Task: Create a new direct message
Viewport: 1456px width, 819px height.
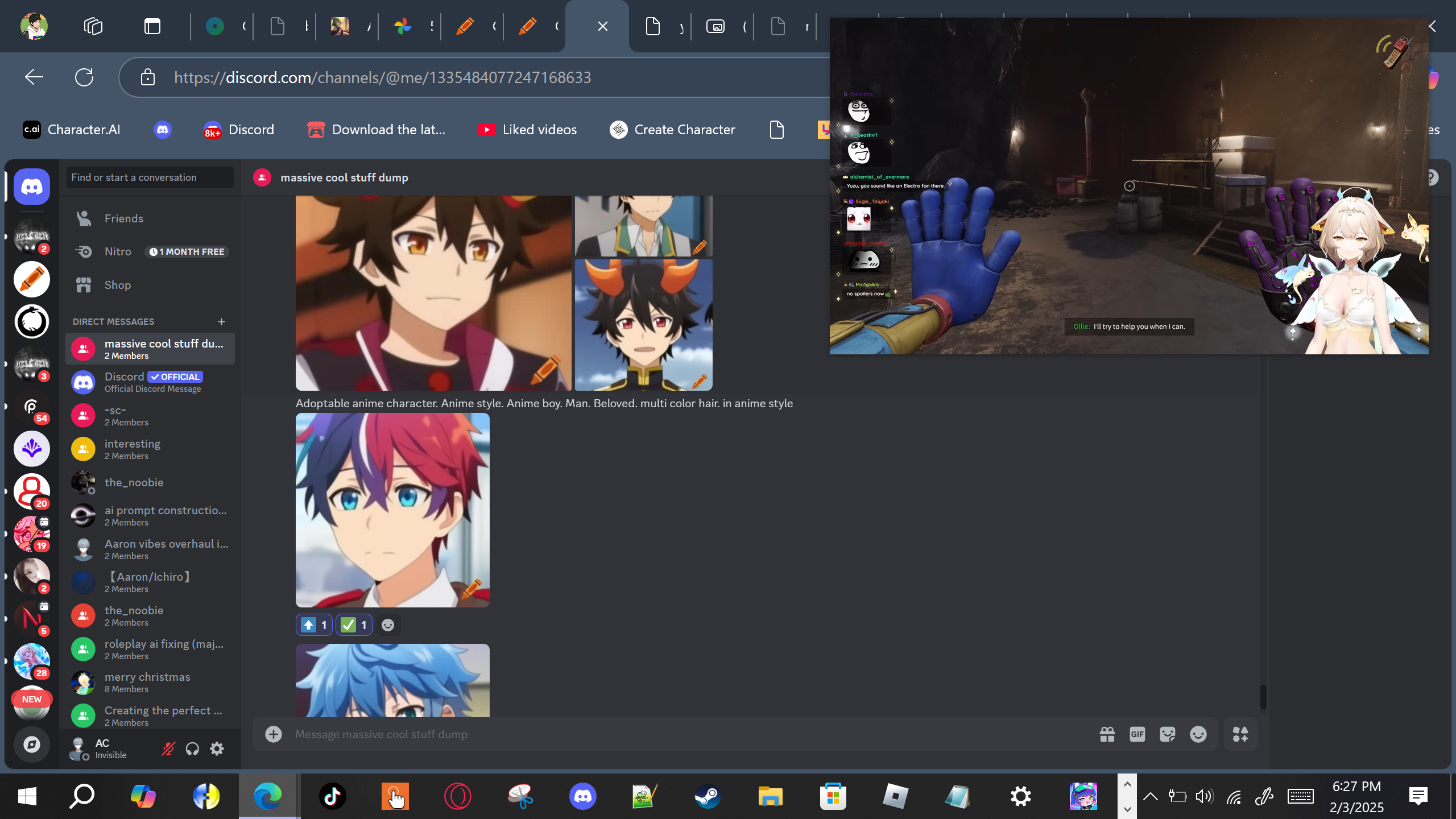Action: [x=222, y=321]
